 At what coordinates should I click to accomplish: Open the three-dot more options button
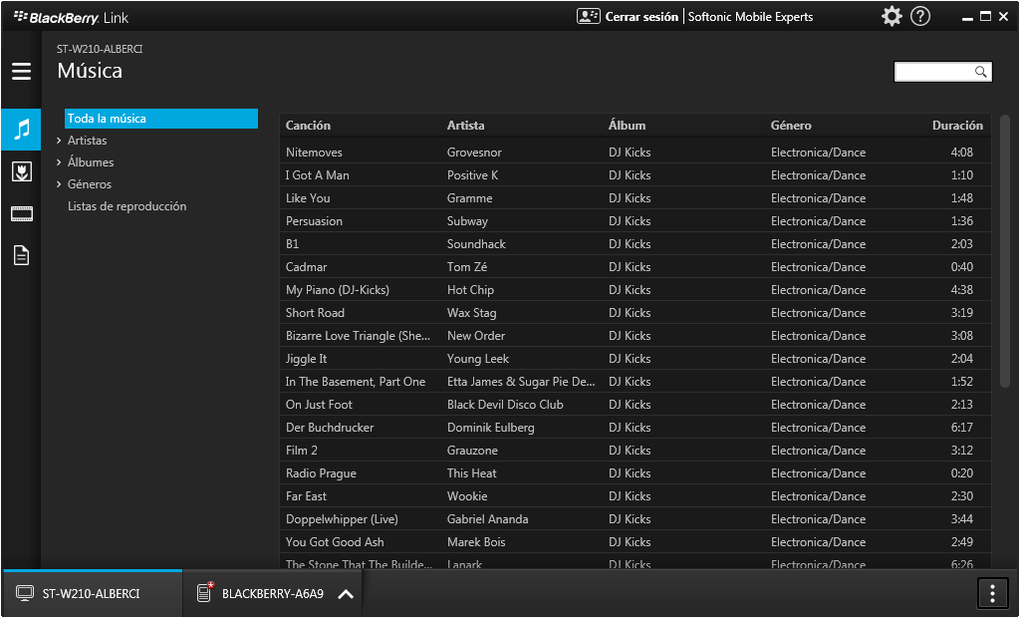(x=992, y=593)
